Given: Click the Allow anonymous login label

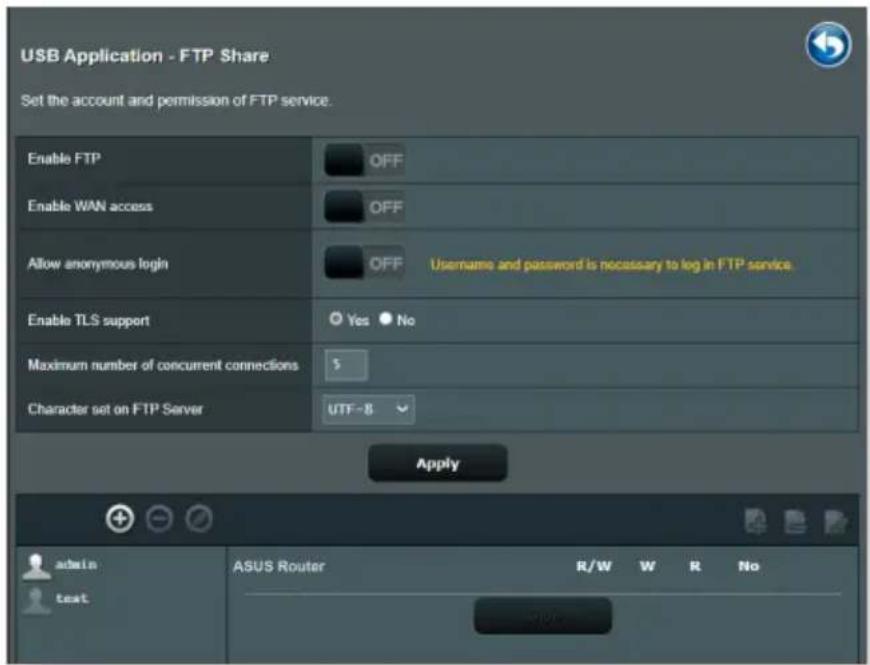Looking at the screenshot, I should (98, 263).
